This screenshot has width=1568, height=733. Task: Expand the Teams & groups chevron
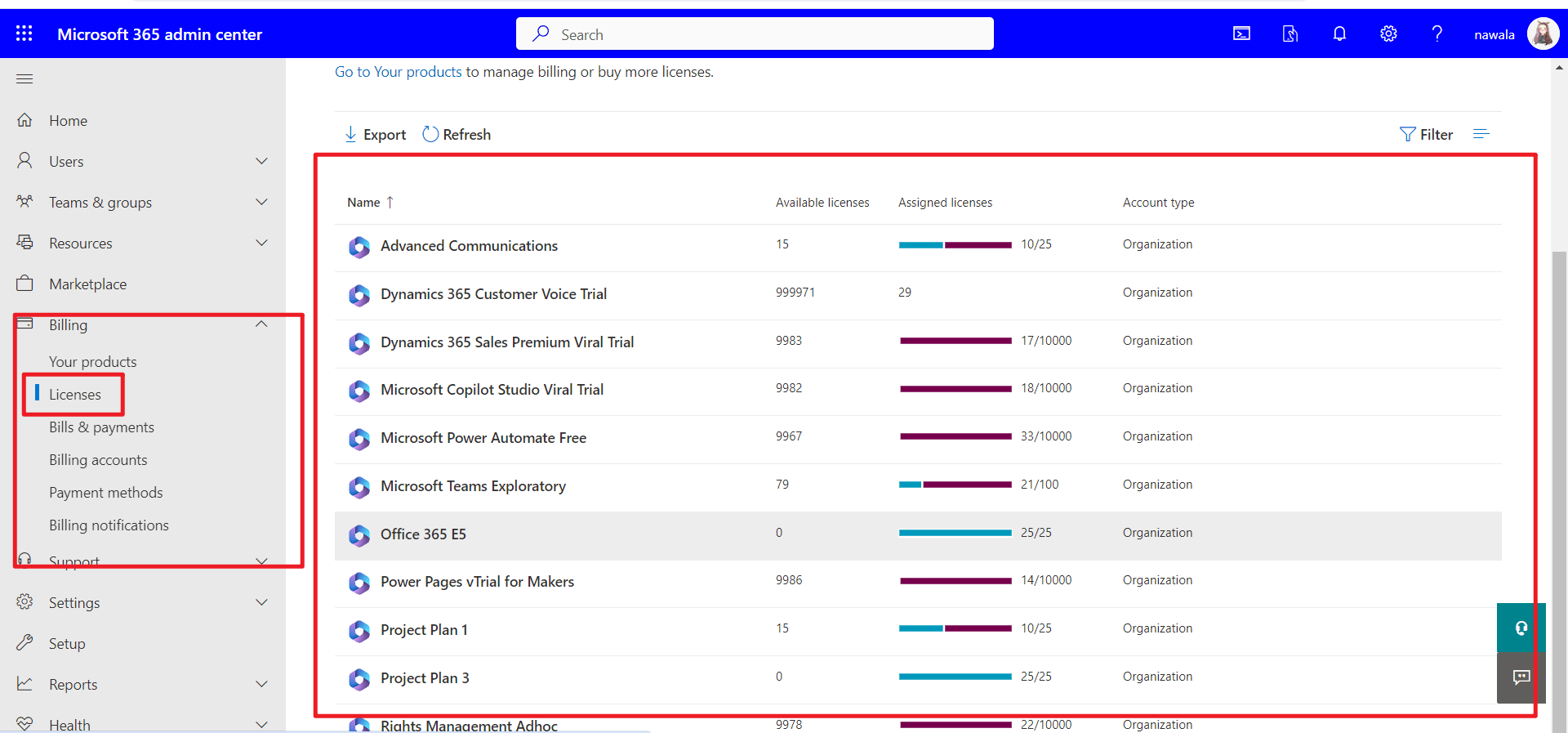click(x=261, y=202)
